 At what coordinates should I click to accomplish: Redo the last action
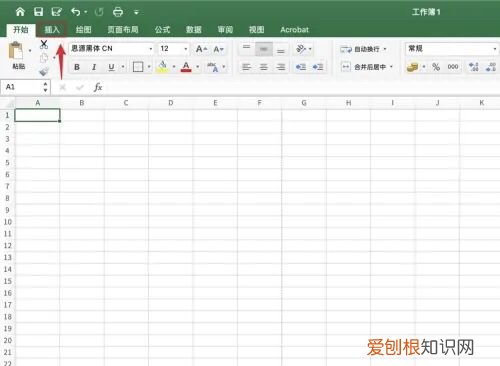pos(99,12)
